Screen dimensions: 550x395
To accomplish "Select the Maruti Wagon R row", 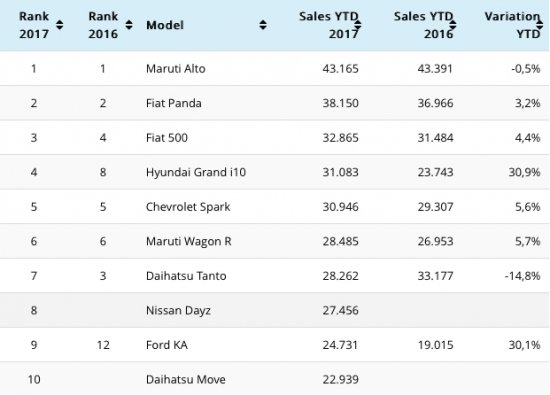I will [x=275, y=241].
